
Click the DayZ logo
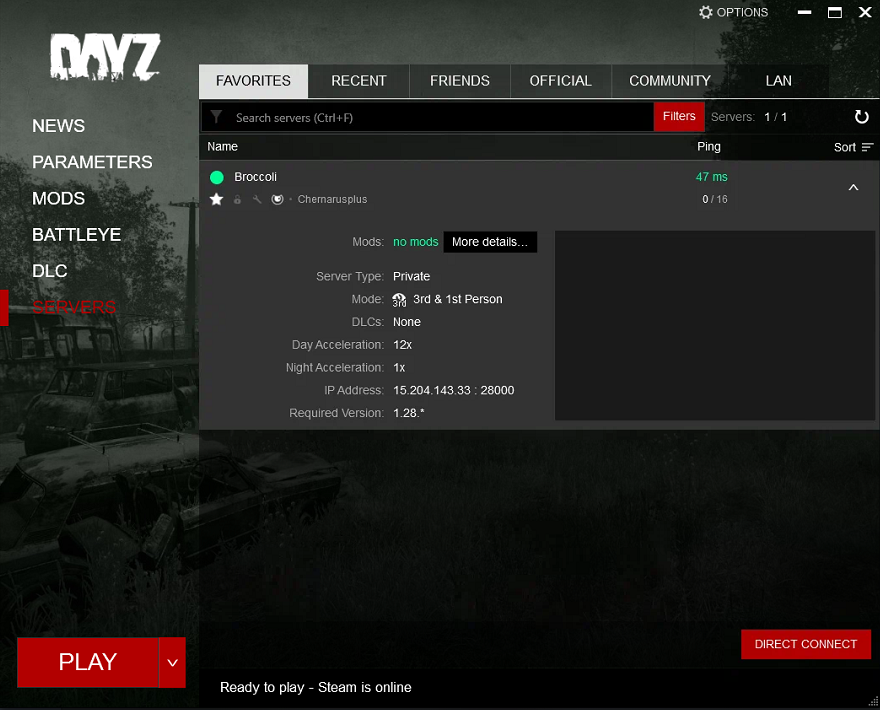pos(105,57)
